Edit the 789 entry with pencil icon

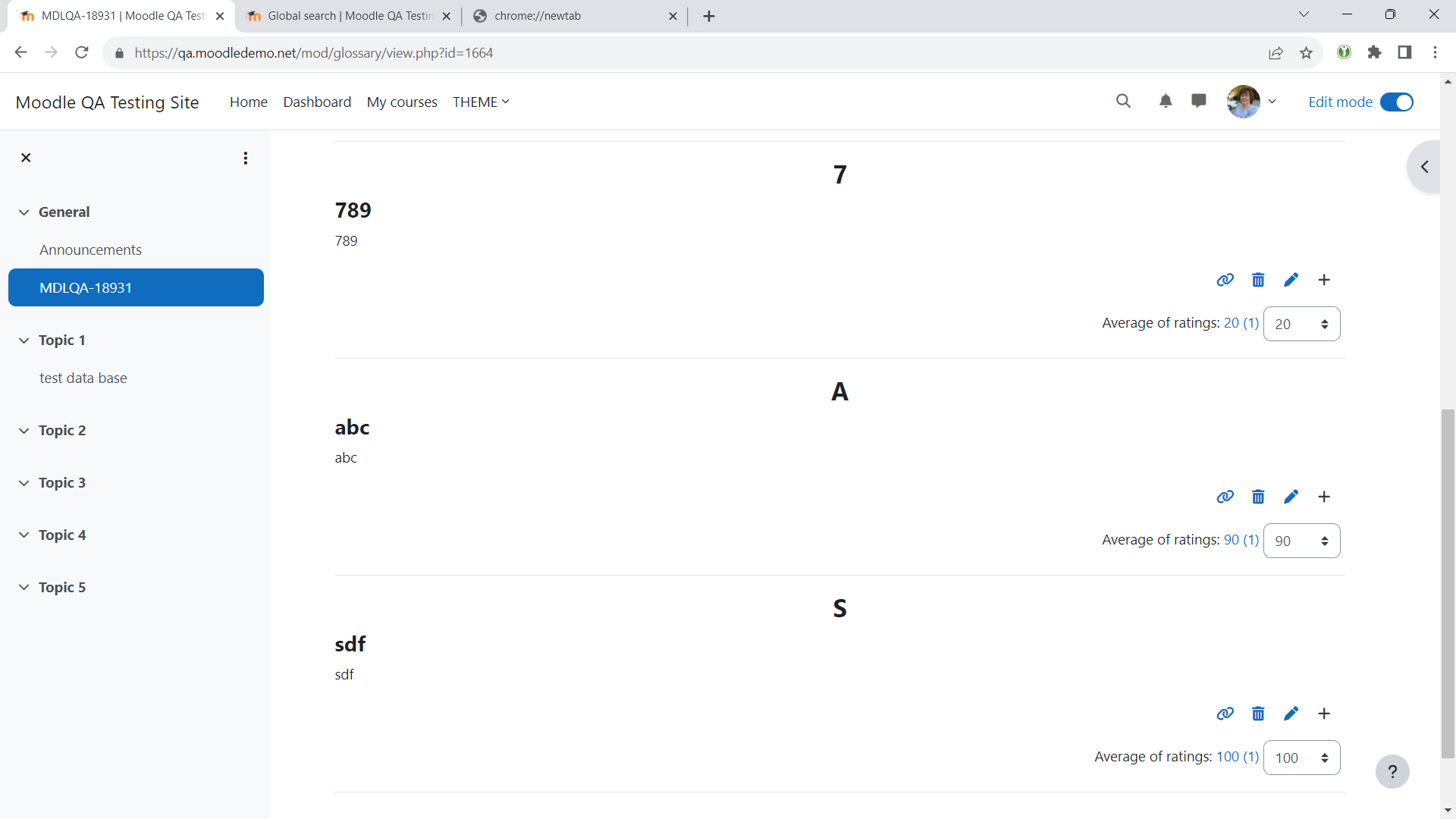1291,280
